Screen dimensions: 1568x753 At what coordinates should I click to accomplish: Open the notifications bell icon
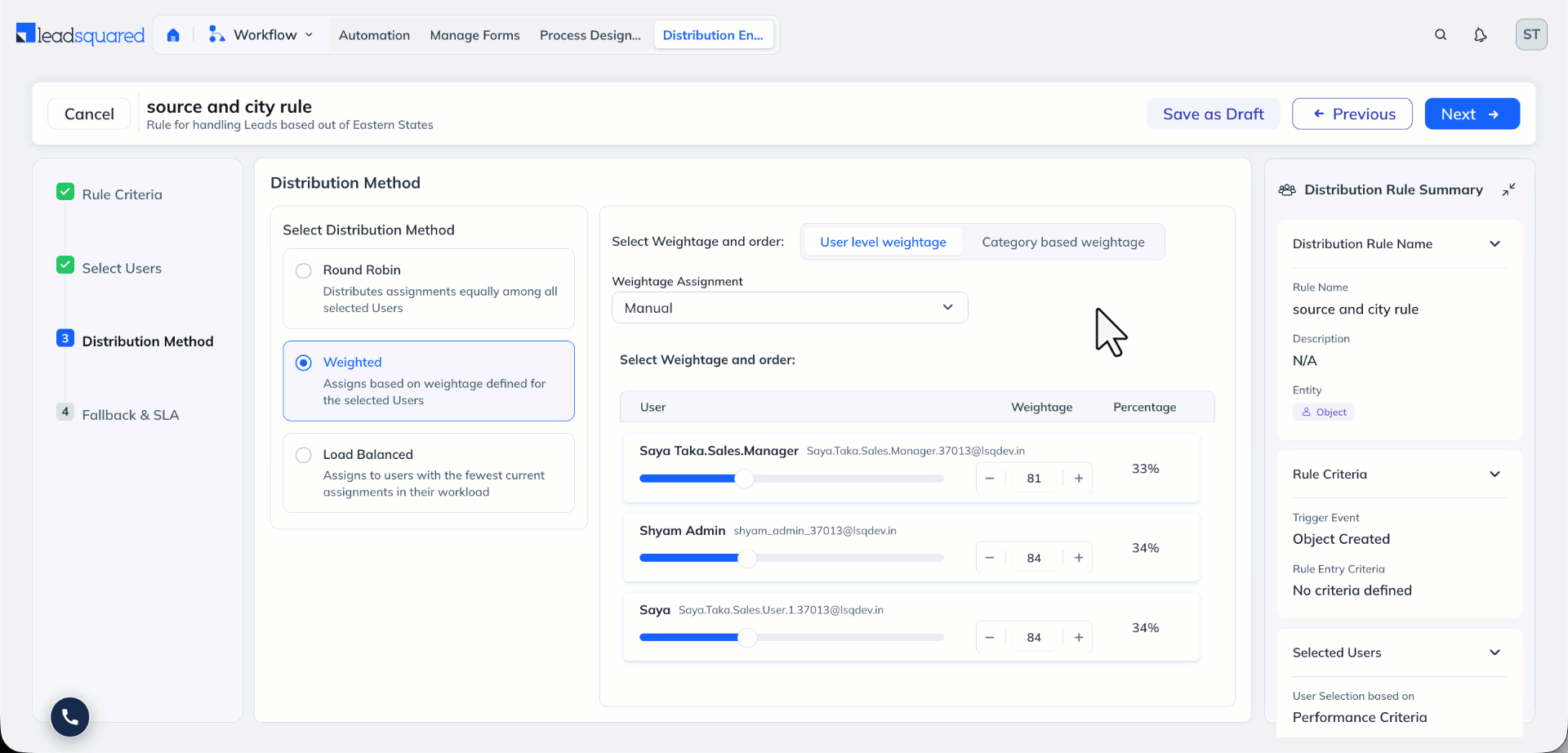pyautogui.click(x=1480, y=35)
